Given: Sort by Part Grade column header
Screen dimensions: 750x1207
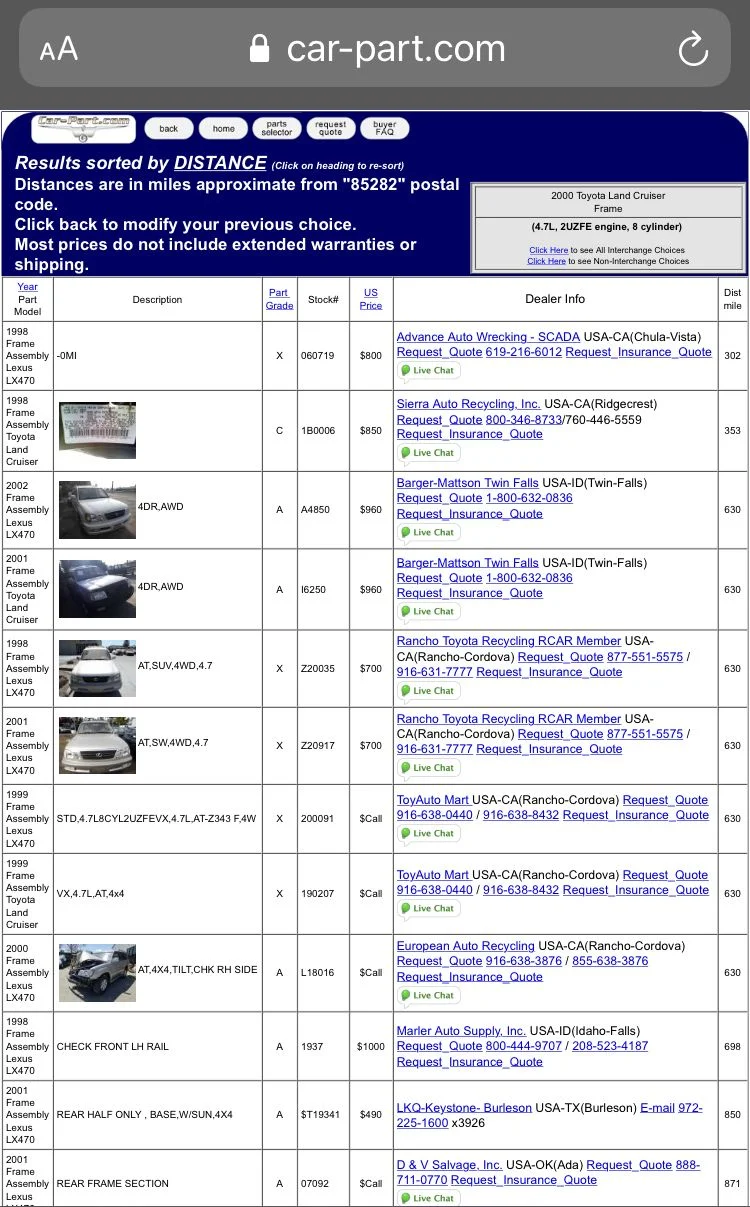Looking at the screenshot, I should (279, 299).
